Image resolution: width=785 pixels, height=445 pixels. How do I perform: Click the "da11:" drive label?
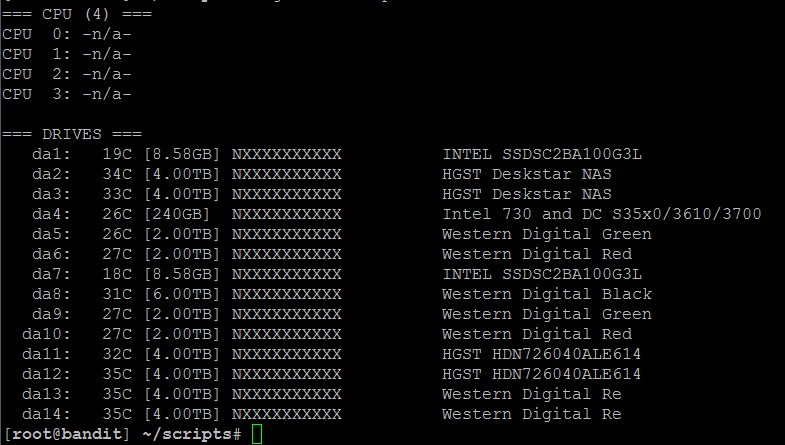point(47,354)
